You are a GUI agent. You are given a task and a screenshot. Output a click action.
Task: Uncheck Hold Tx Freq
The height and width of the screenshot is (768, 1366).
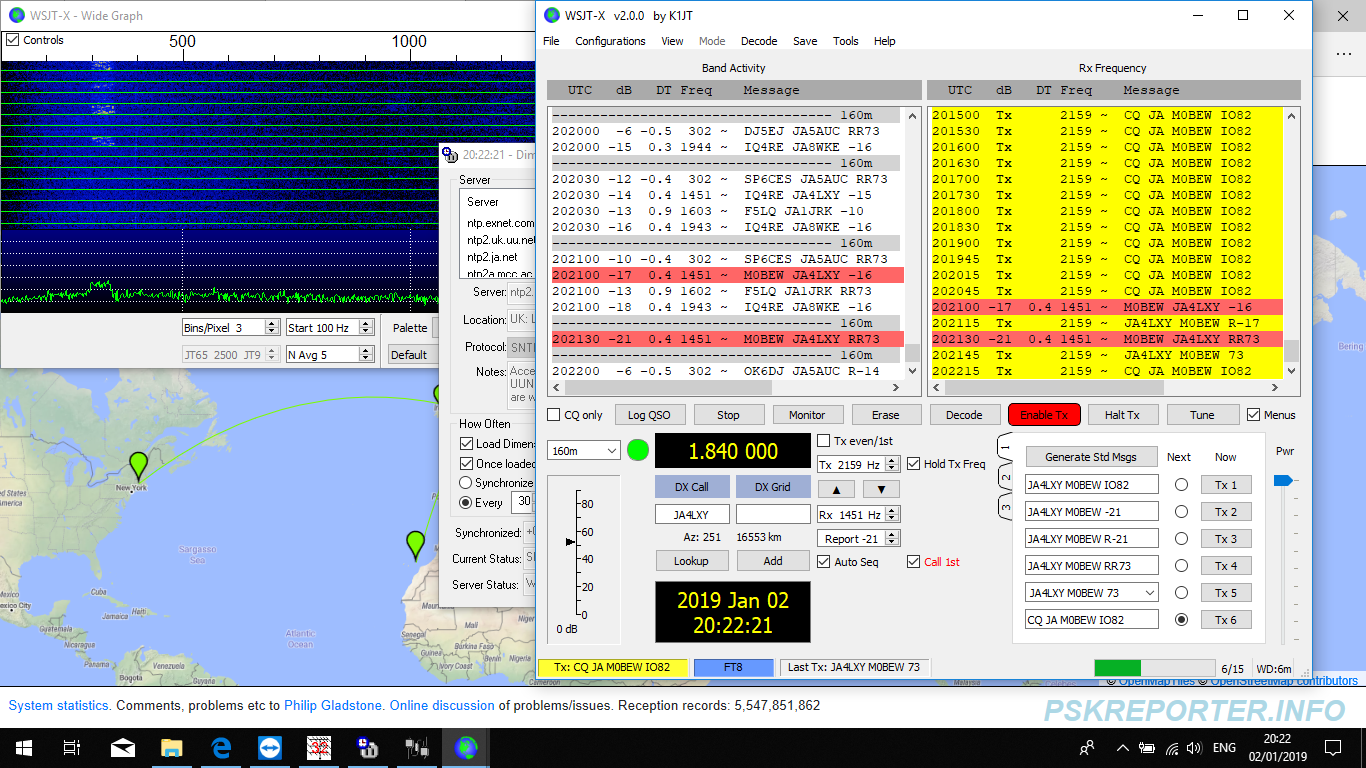(914, 464)
